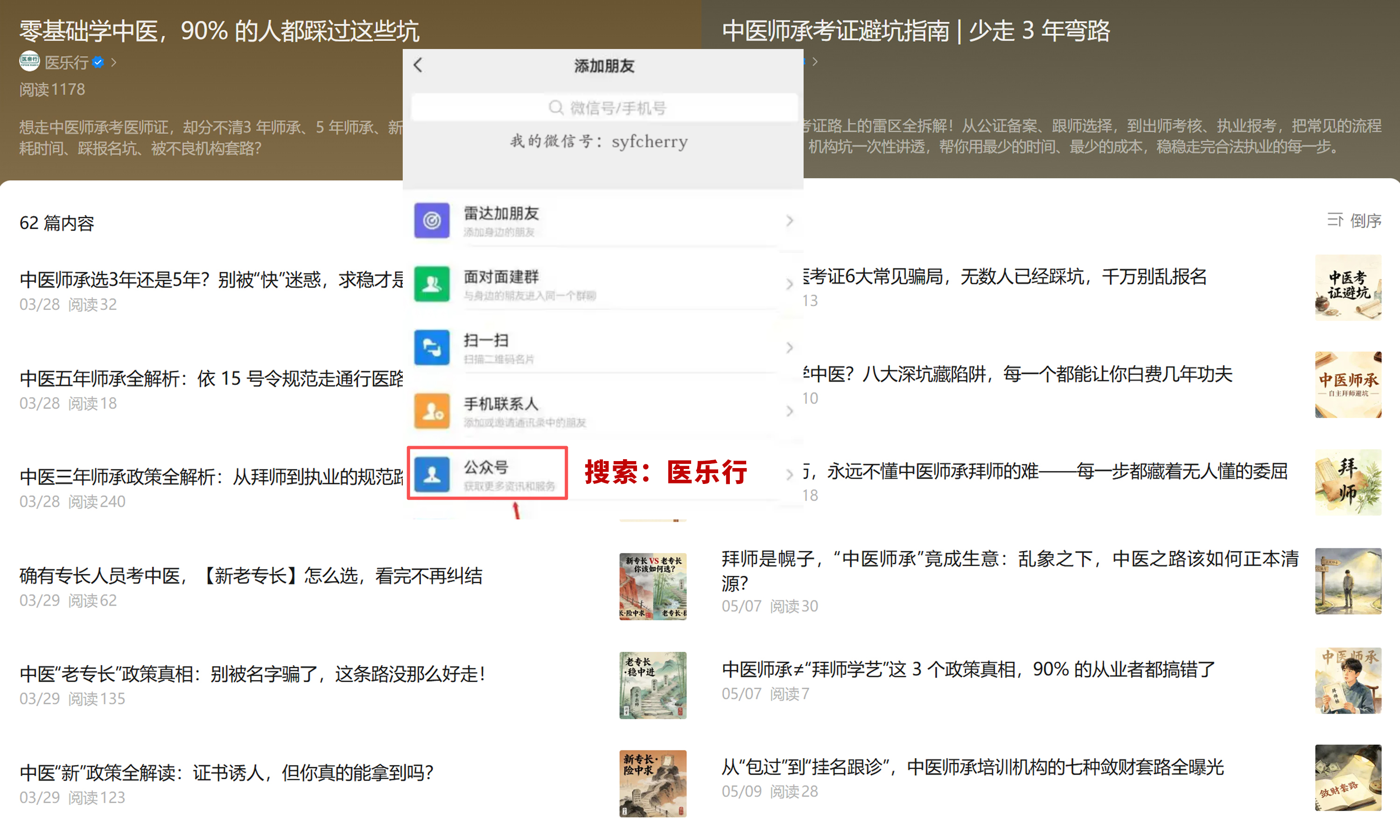Click the 添加朋友 header title
Image resolution: width=1400 pixels, height=840 pixels.
[604, 66]
